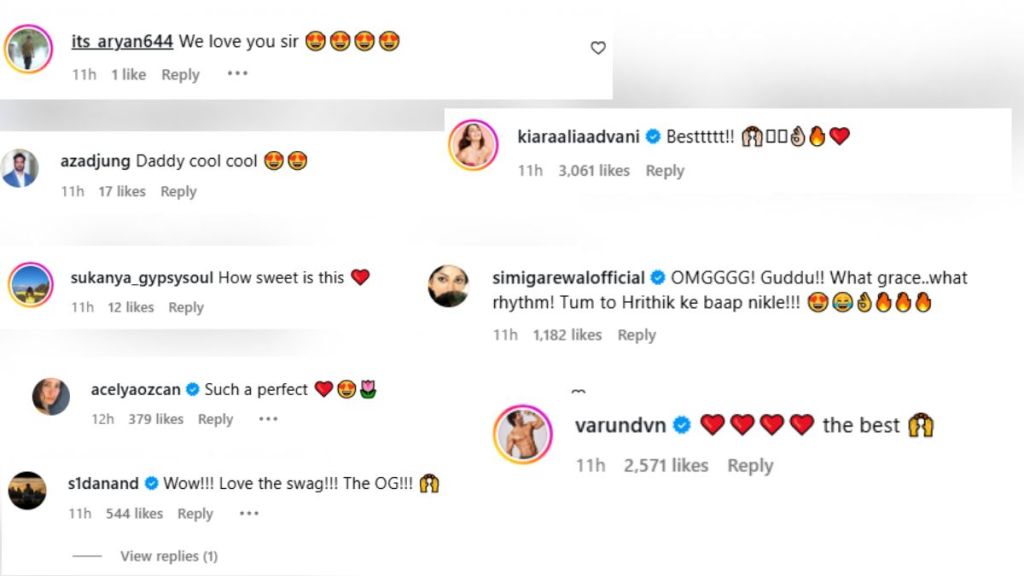Image resolution: width=1024 pixels, height=576 pixels.
Task: Open more options on its_aryan644 comment
Action: tap(237, 74)
